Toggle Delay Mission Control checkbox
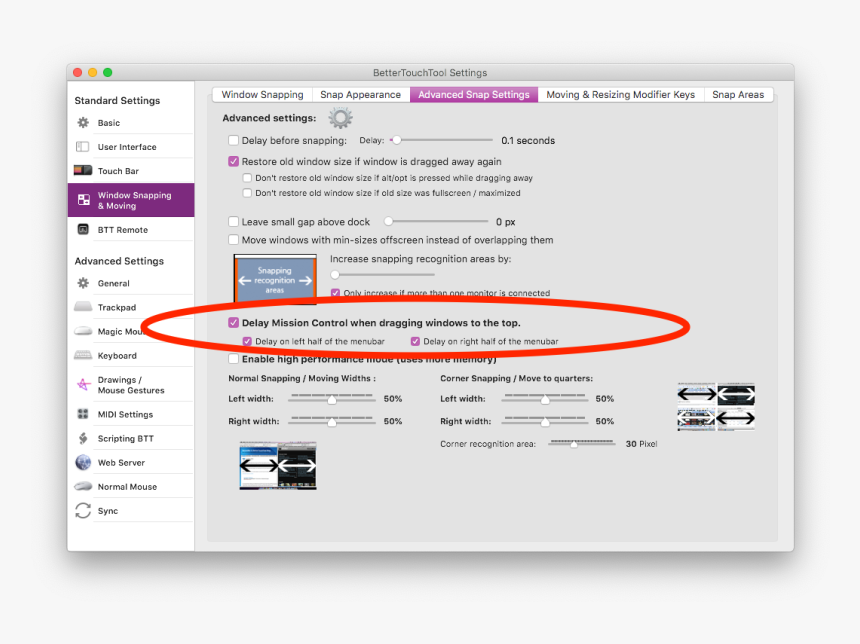Image resolution: width=860 pixels, height=644 pixels. tap(233, 323)
